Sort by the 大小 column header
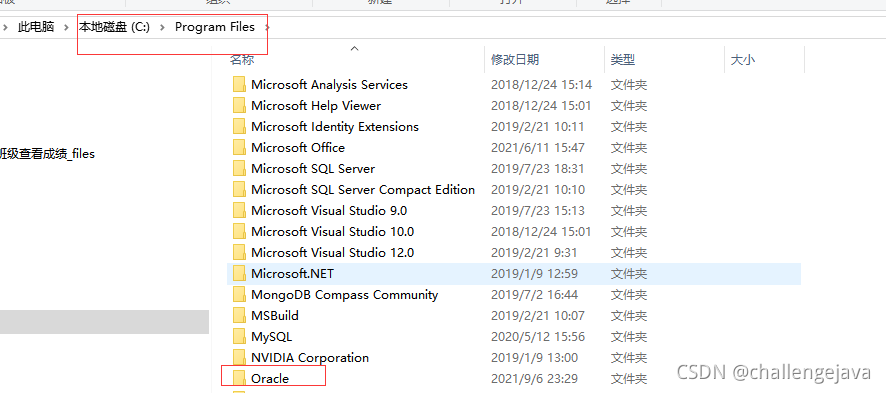Viewport: 886px width, 393px height. pos(742,59)
